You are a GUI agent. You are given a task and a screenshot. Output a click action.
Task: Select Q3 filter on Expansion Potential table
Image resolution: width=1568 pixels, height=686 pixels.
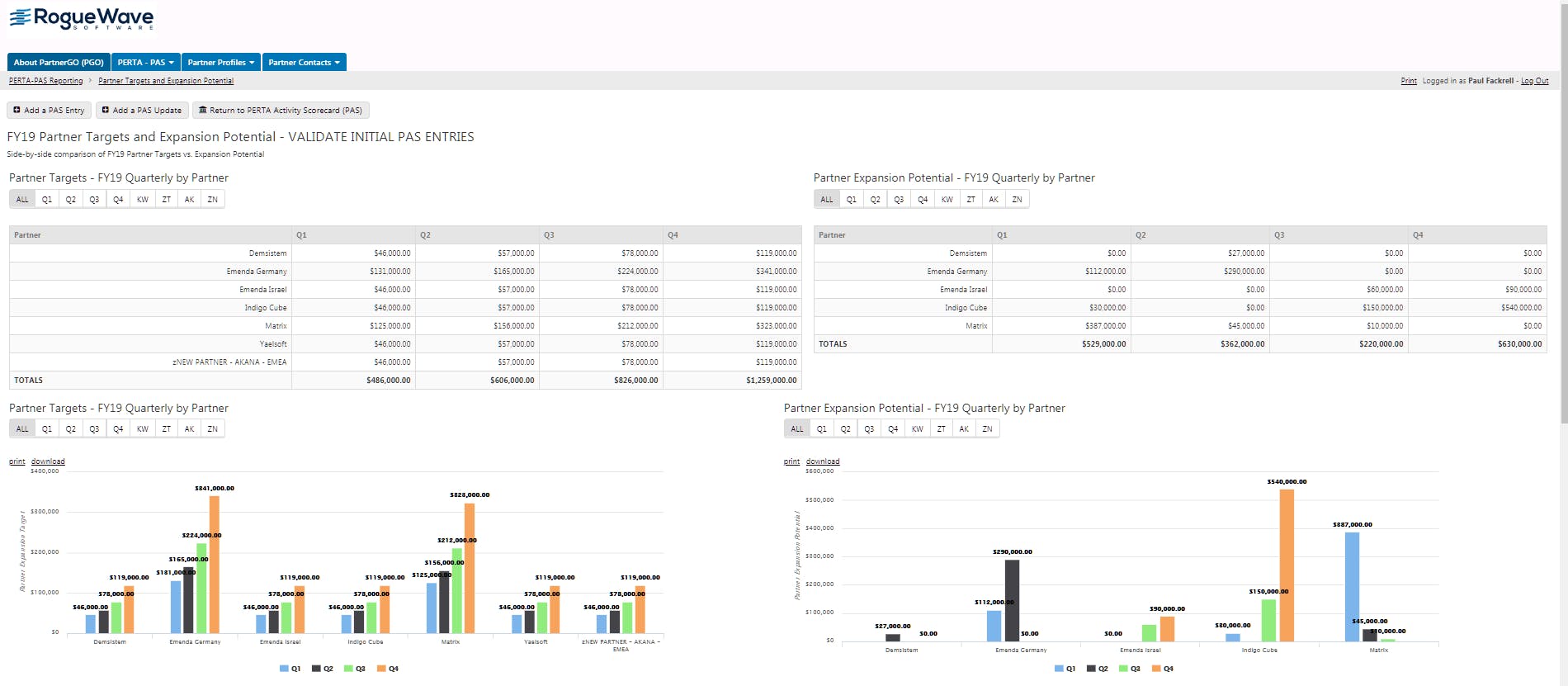coord(899,199)
